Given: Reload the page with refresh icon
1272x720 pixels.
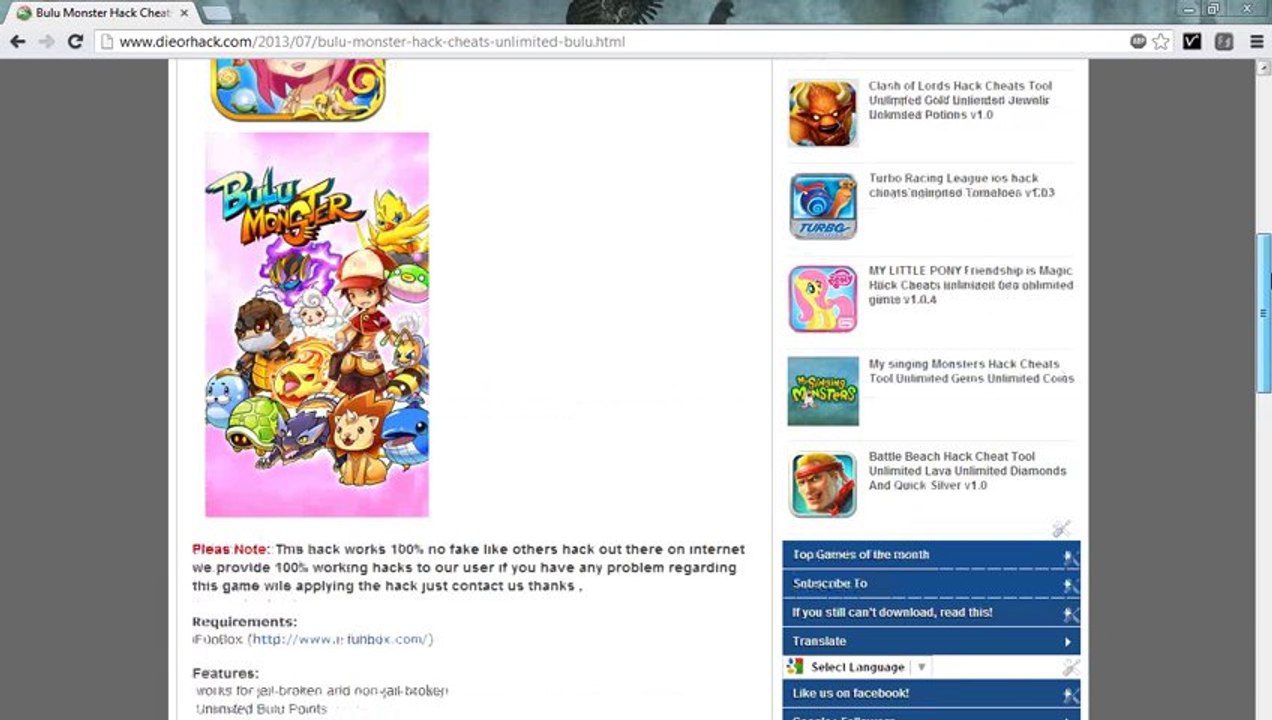Looking at the screenshot, I should pyautogui.click(x=75, y=42).
